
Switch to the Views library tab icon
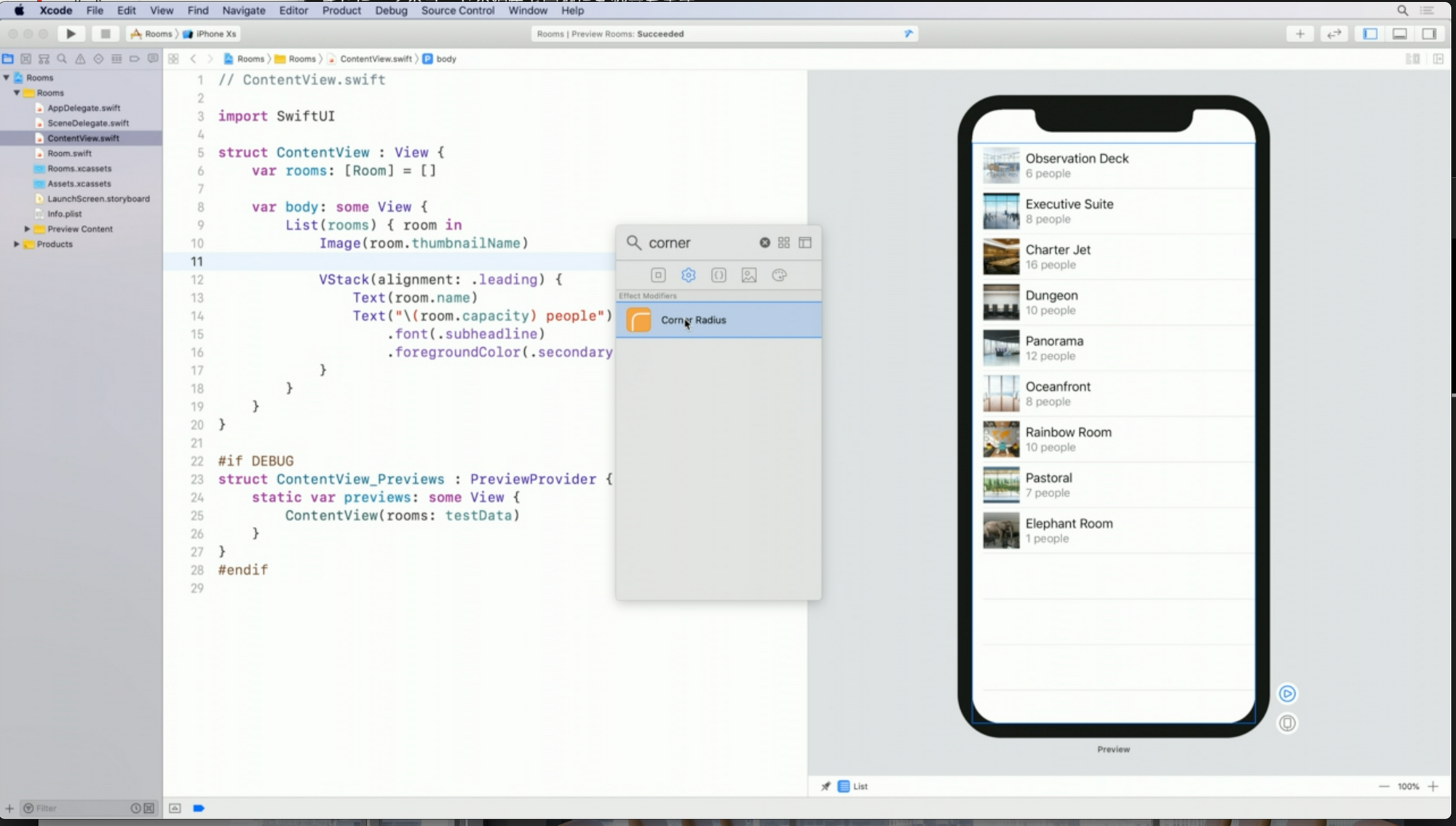point(658,275)
